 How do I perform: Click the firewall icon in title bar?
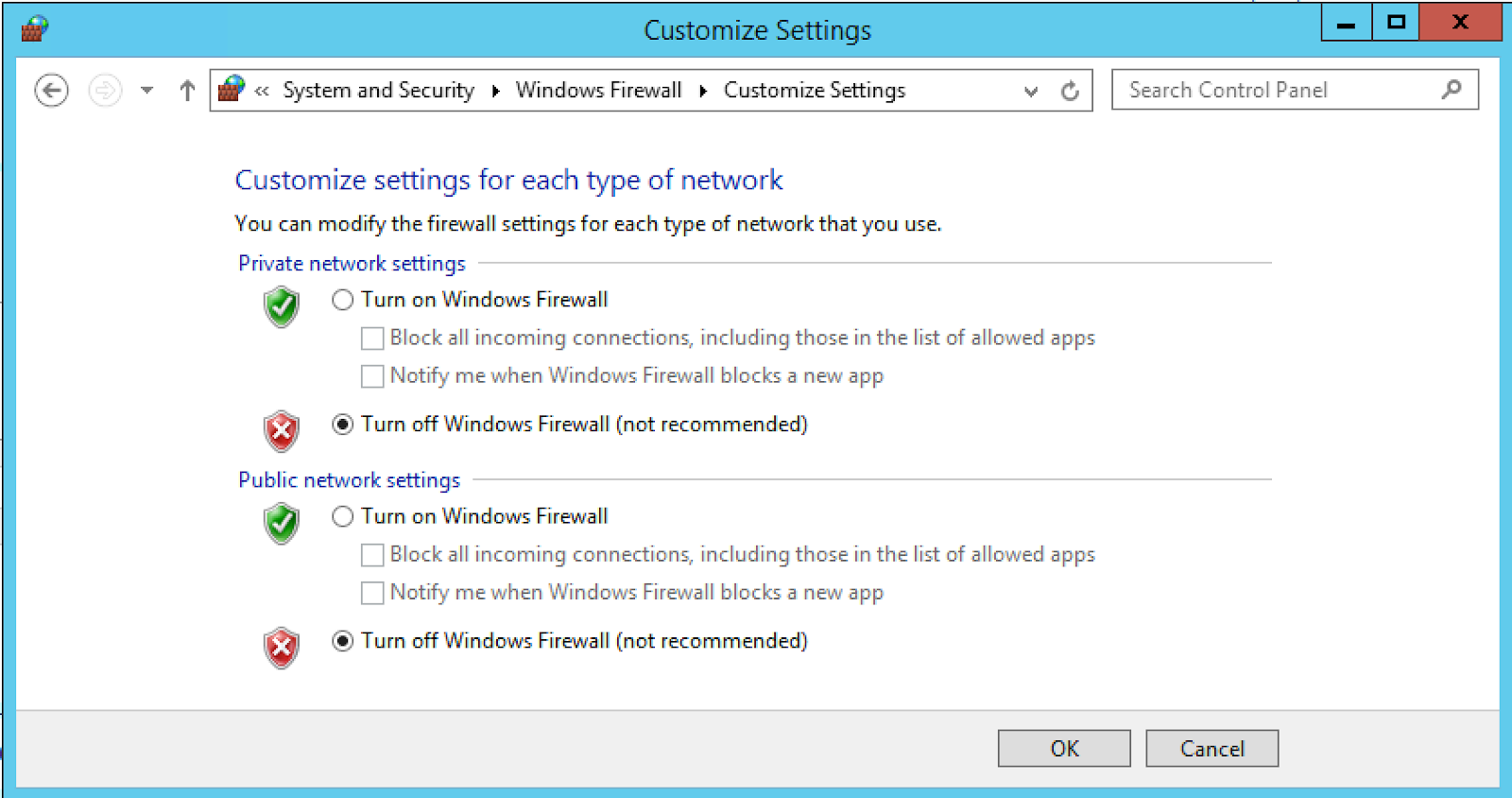35,28
